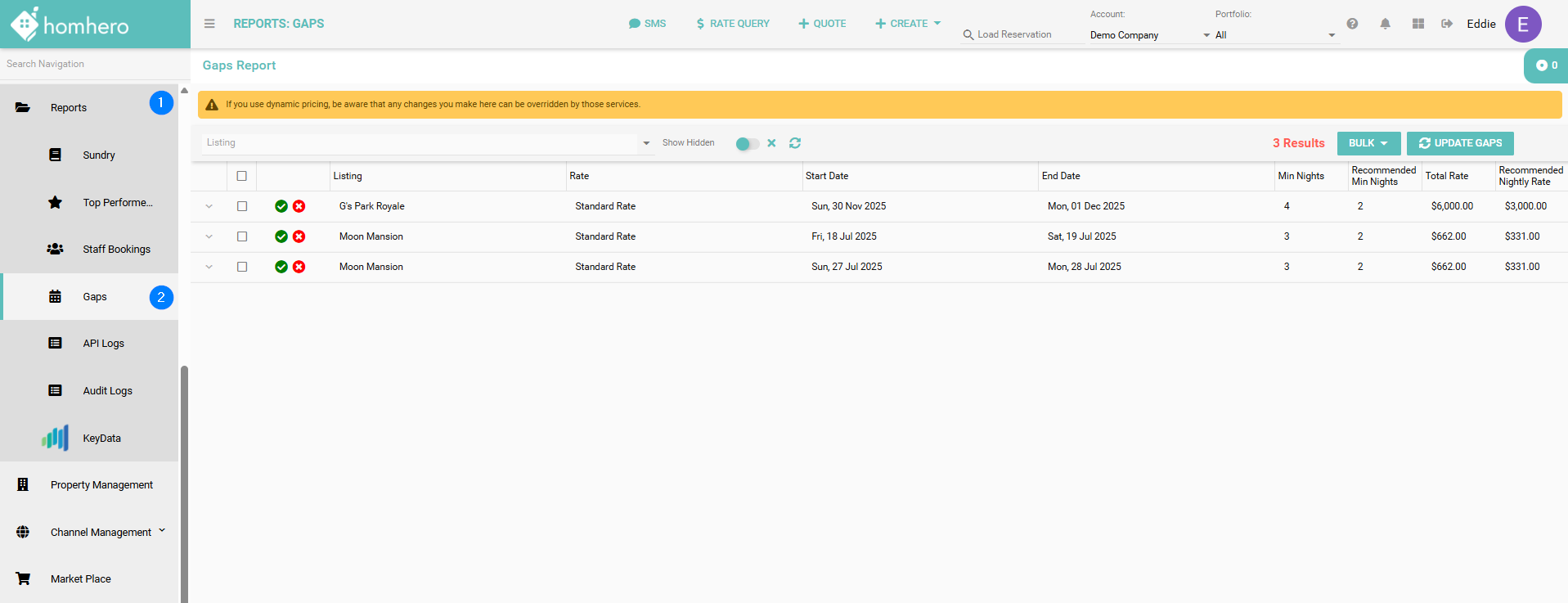The image size is (1568, 603).
Task: Click the logout arrow icon
Action: (1447, 24)
